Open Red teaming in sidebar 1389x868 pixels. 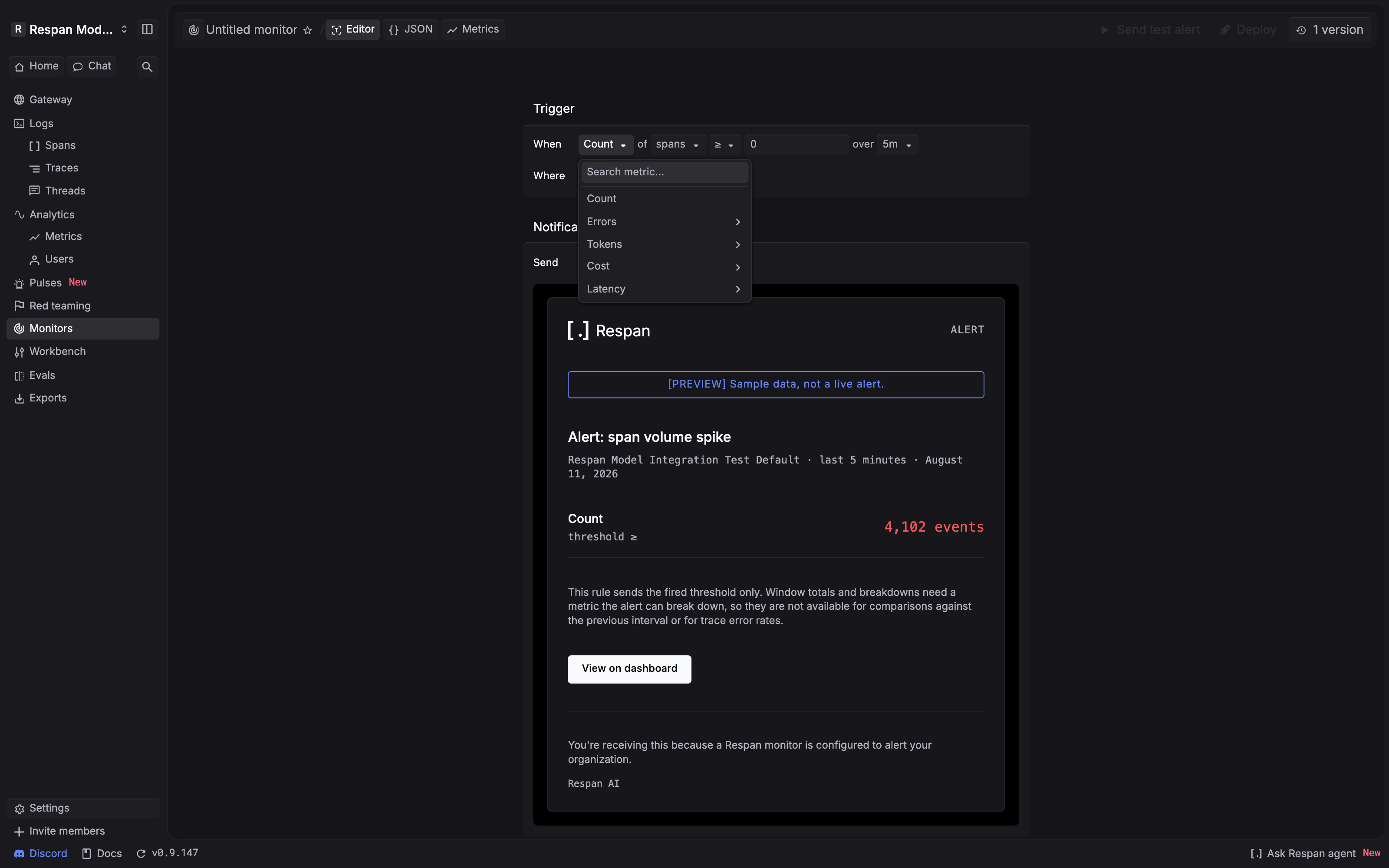[82, 306]
